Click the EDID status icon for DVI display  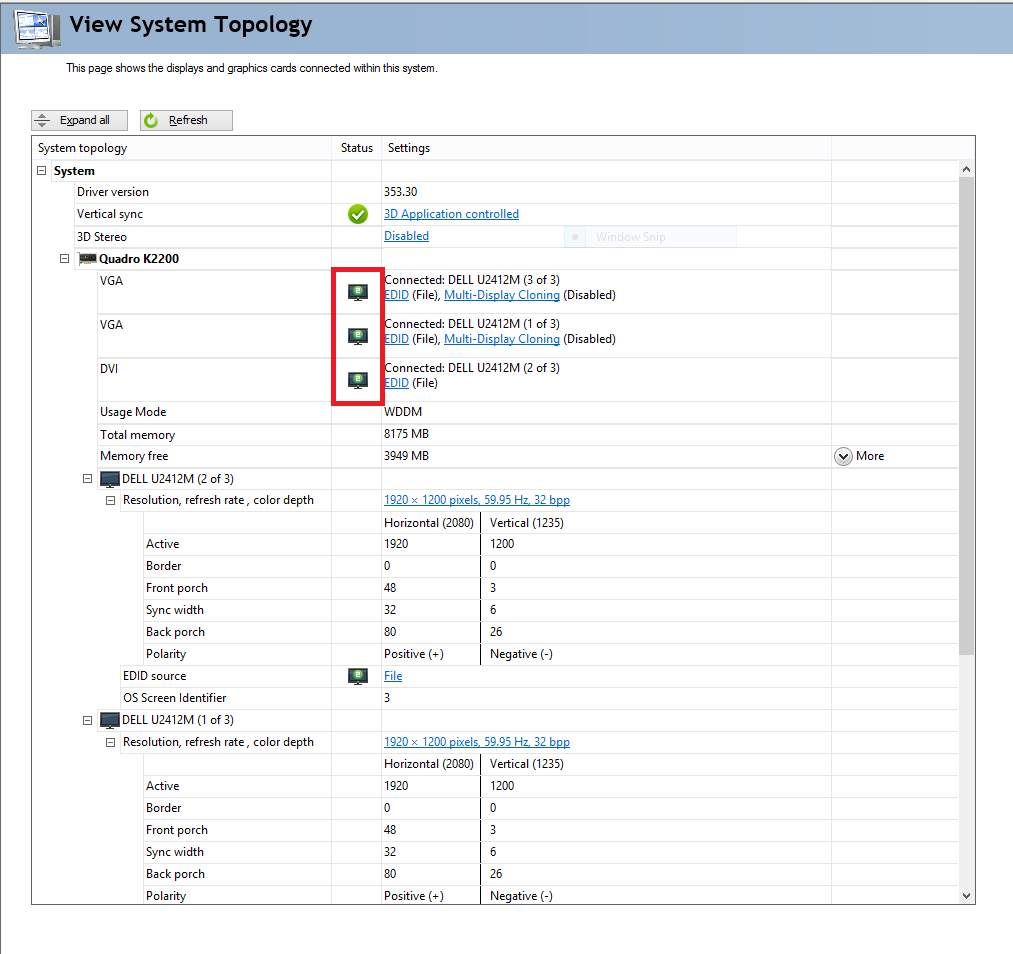[357, 380]
